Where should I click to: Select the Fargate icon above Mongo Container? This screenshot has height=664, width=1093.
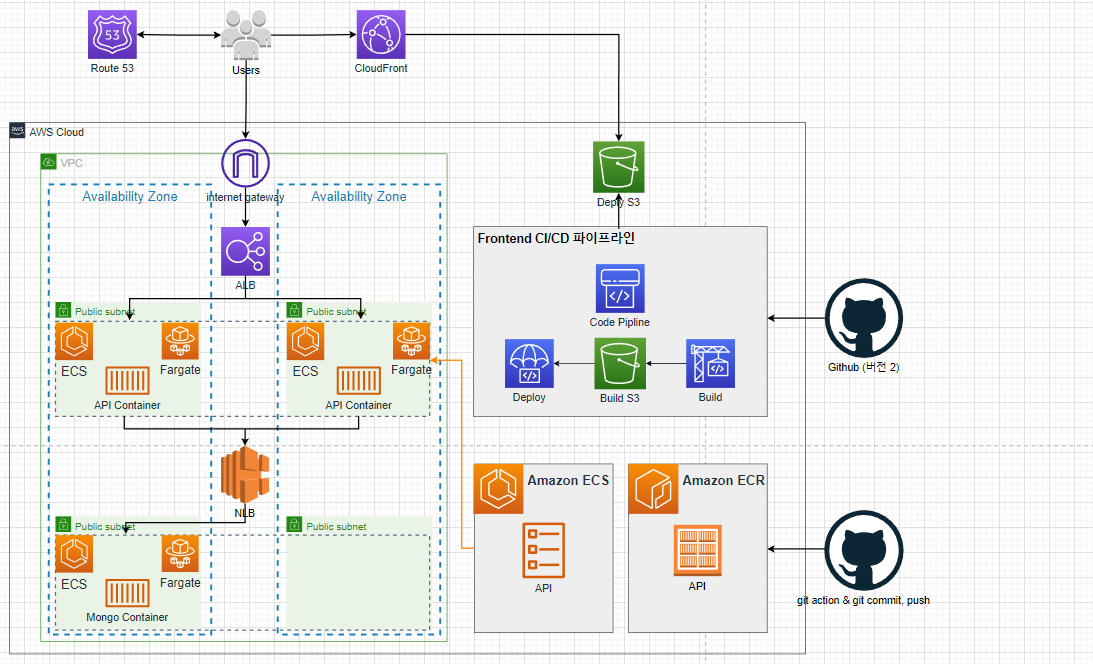pos(180,554)
